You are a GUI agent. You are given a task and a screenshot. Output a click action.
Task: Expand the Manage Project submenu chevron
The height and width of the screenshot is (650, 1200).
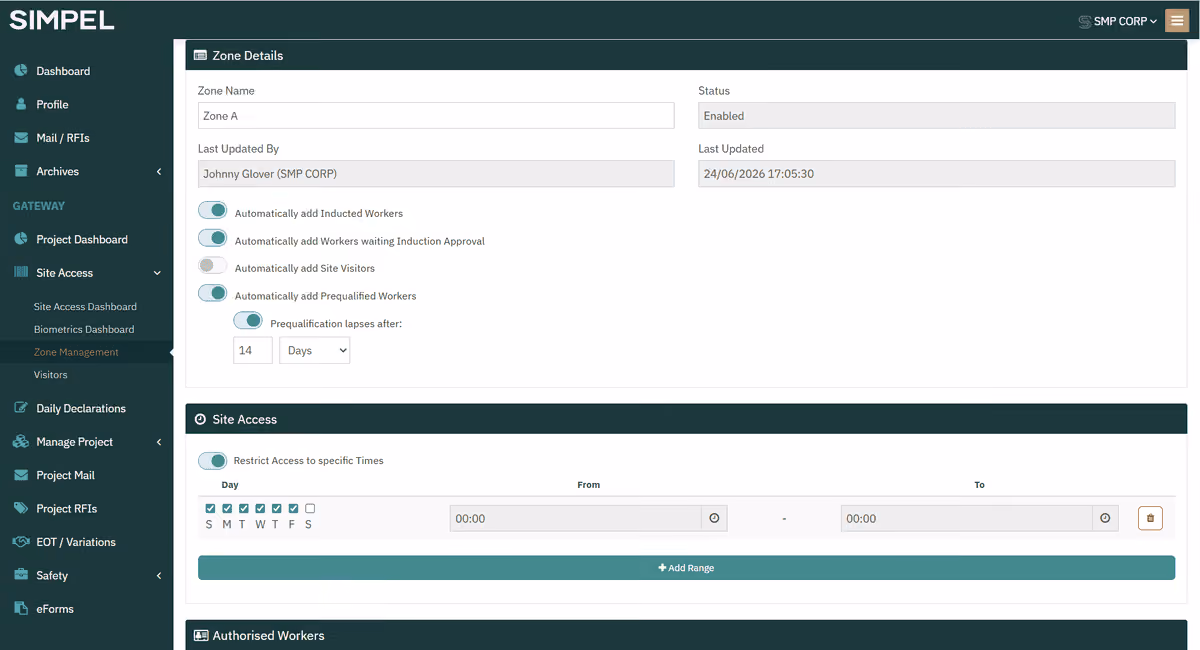pyautogui.click(x=159, y=442)
